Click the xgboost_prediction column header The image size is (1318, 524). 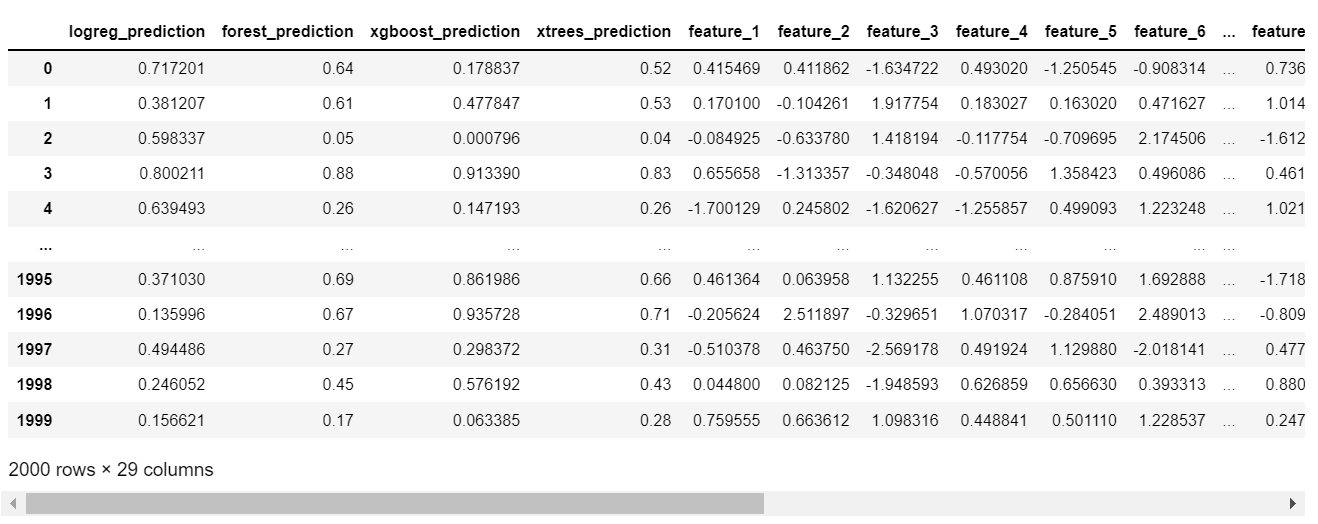(445, 31)
